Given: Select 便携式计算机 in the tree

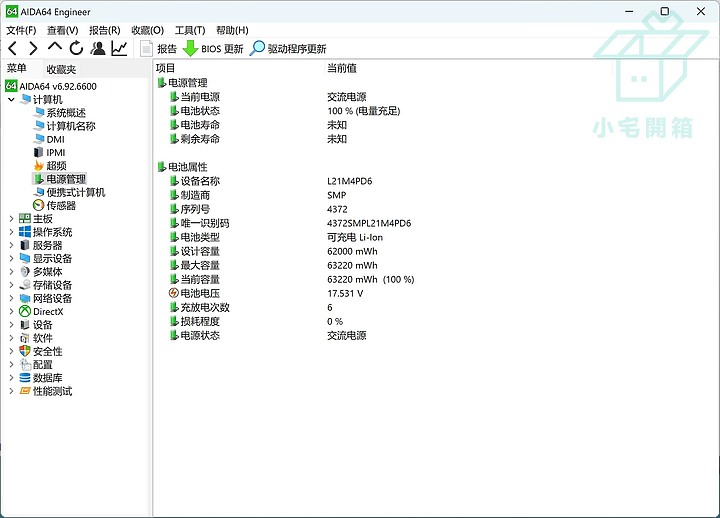Looking at the screenshot, I should [69, 192].
